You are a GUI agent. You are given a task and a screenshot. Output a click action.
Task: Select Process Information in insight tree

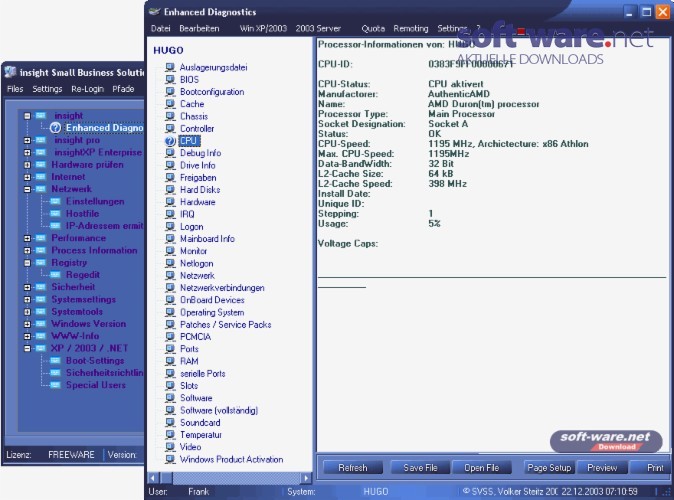click(x=94, y=250)
